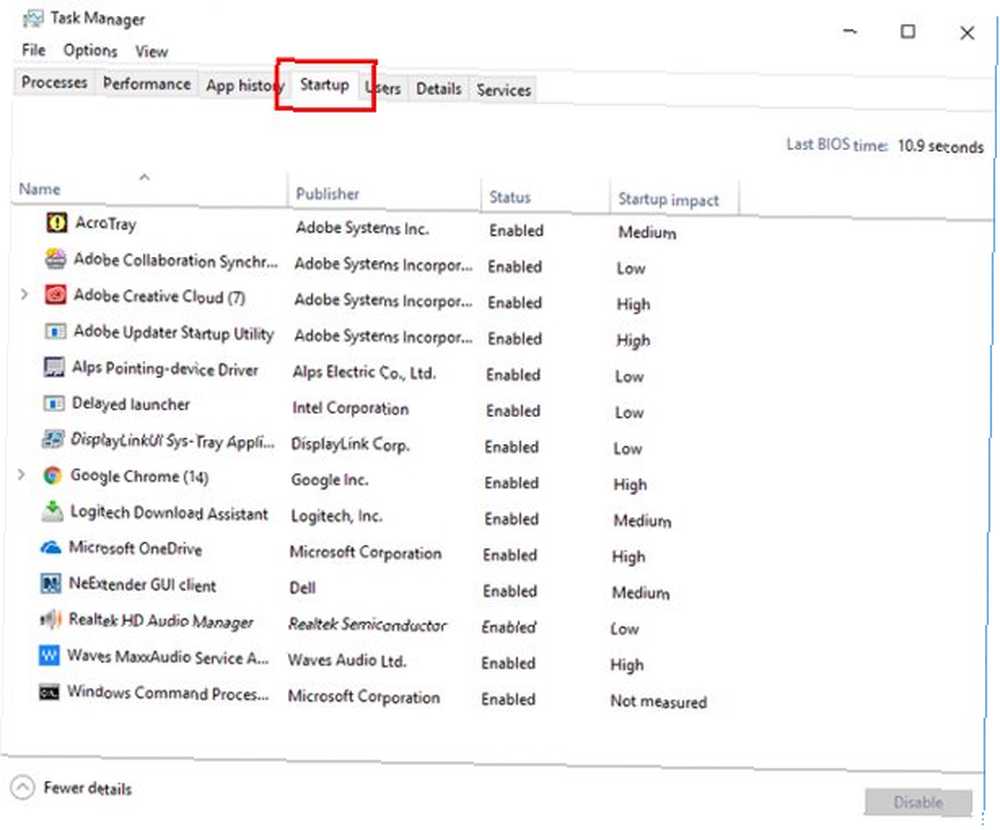
Task: Click the Logitech Download Assistant icon
Action: pyautogui.click(x=52, y=511)
